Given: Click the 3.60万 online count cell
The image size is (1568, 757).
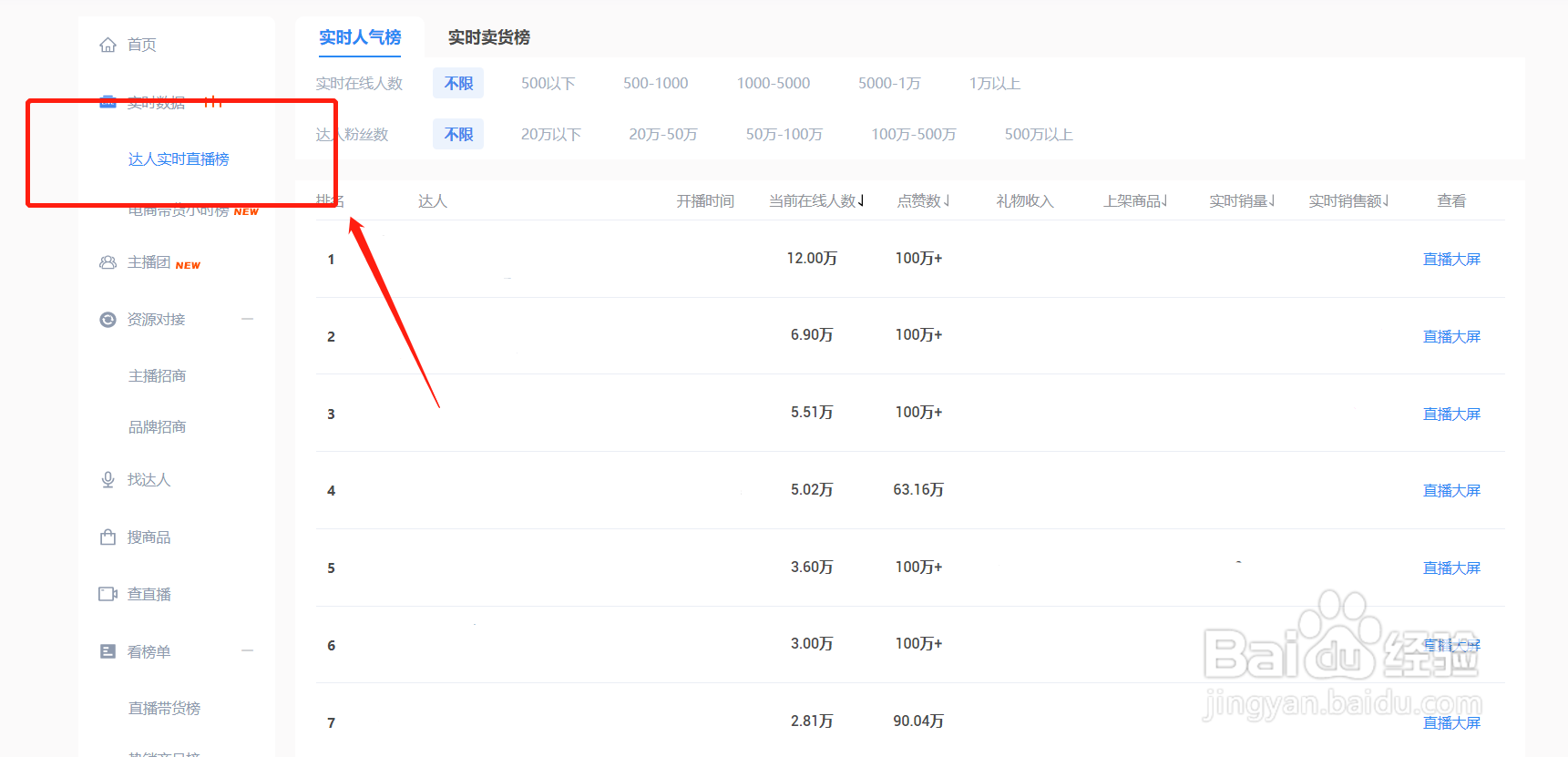Looking at the screenshot, I should (x=812, y=568).
